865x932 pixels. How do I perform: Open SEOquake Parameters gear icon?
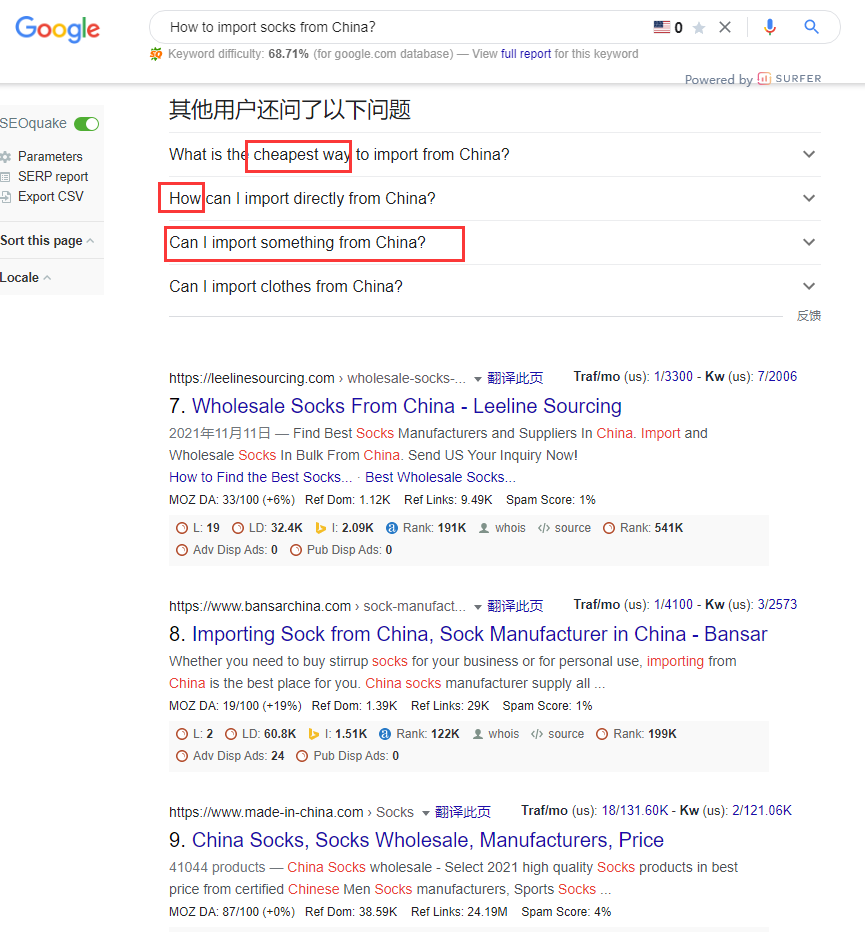[x=6, y=157]
